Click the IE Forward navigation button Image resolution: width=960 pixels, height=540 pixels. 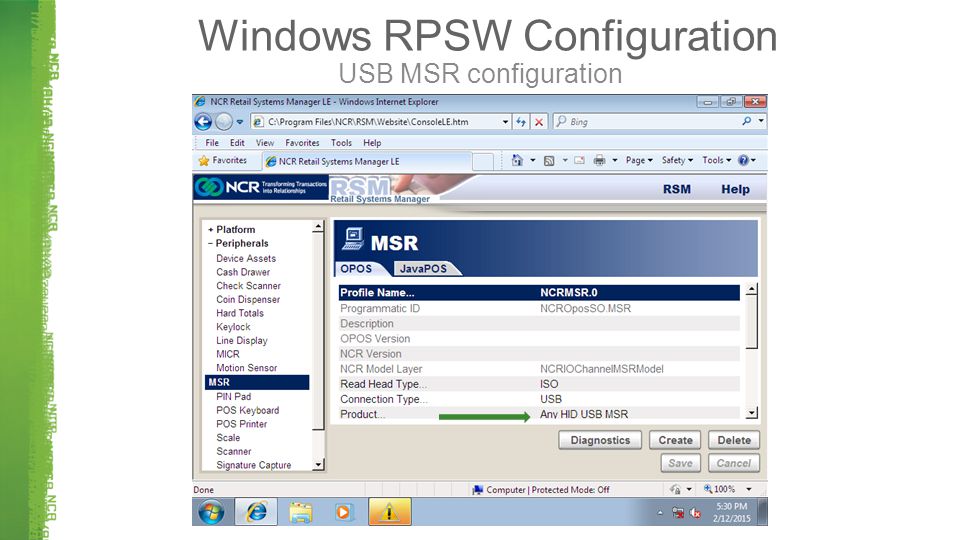point(224,122)
